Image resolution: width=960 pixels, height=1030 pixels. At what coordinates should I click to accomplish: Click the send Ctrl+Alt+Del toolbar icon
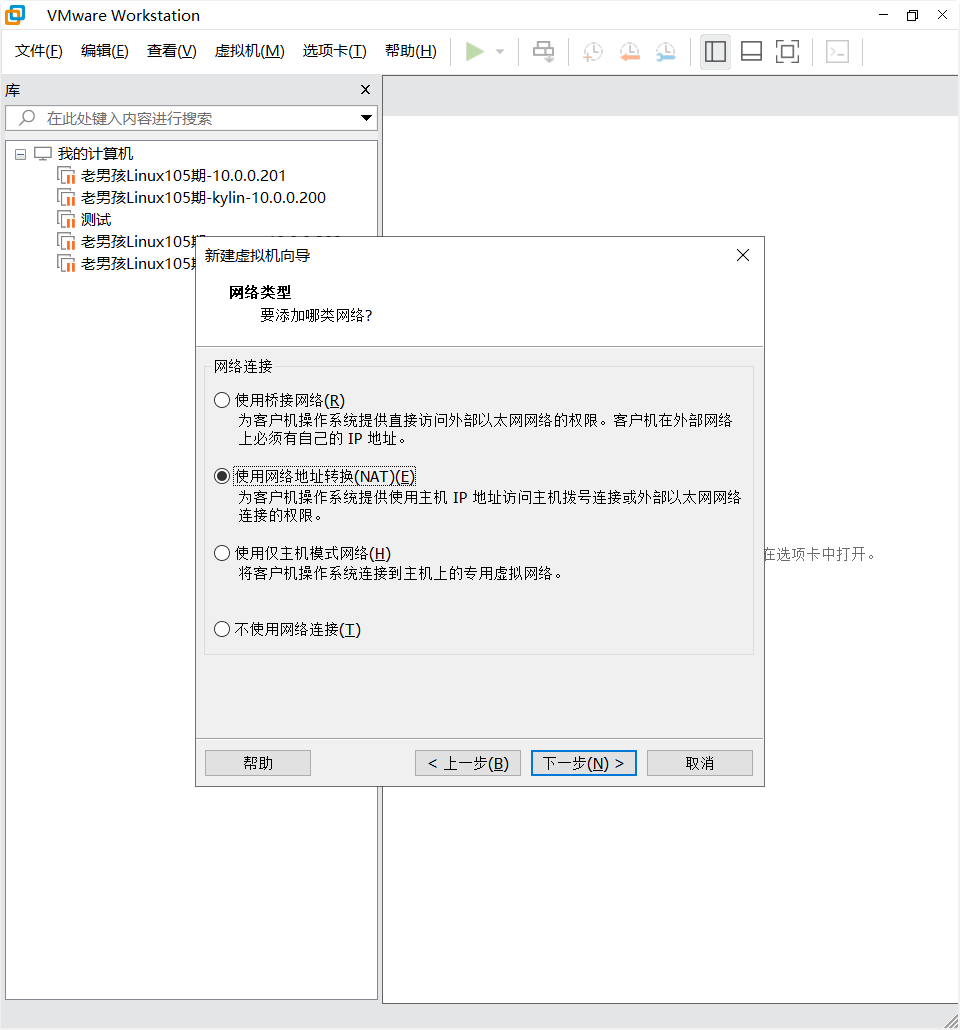[543, 51]
